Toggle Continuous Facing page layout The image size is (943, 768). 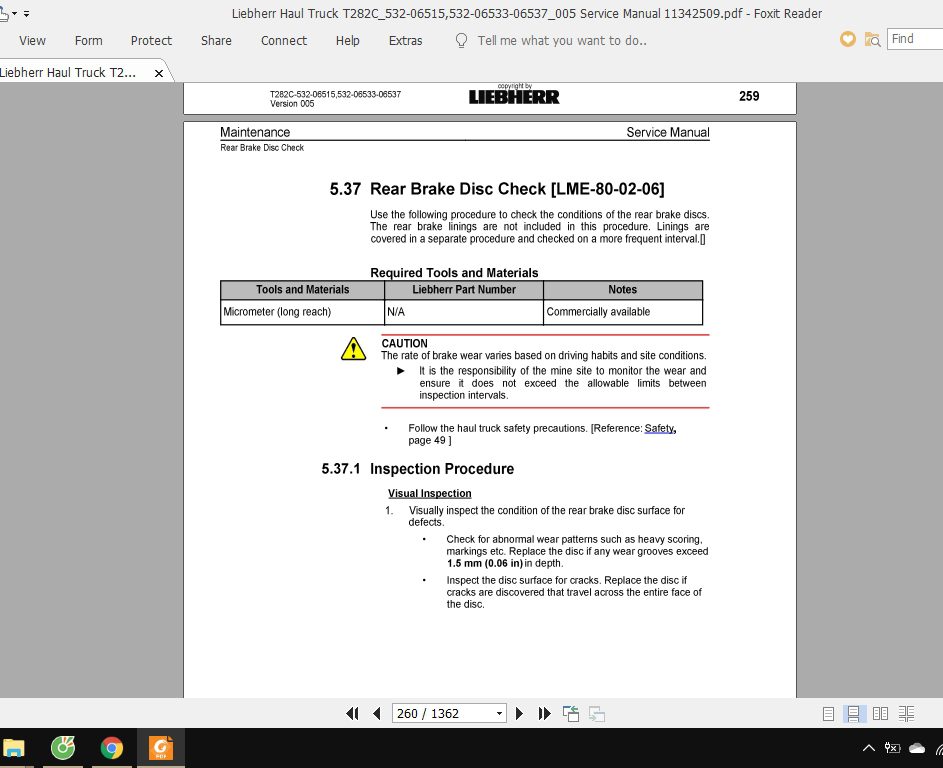(x=906, y=713)
